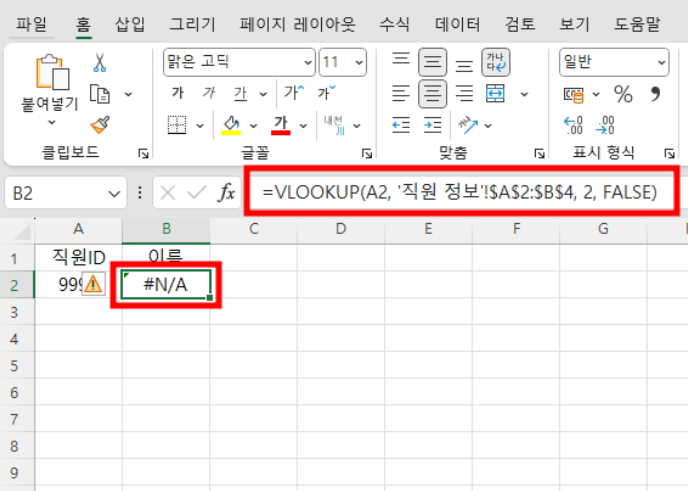Viewport: 688px width, 491px height.
Task: Click the error warning icon beside A2
Action: point(93,284)
